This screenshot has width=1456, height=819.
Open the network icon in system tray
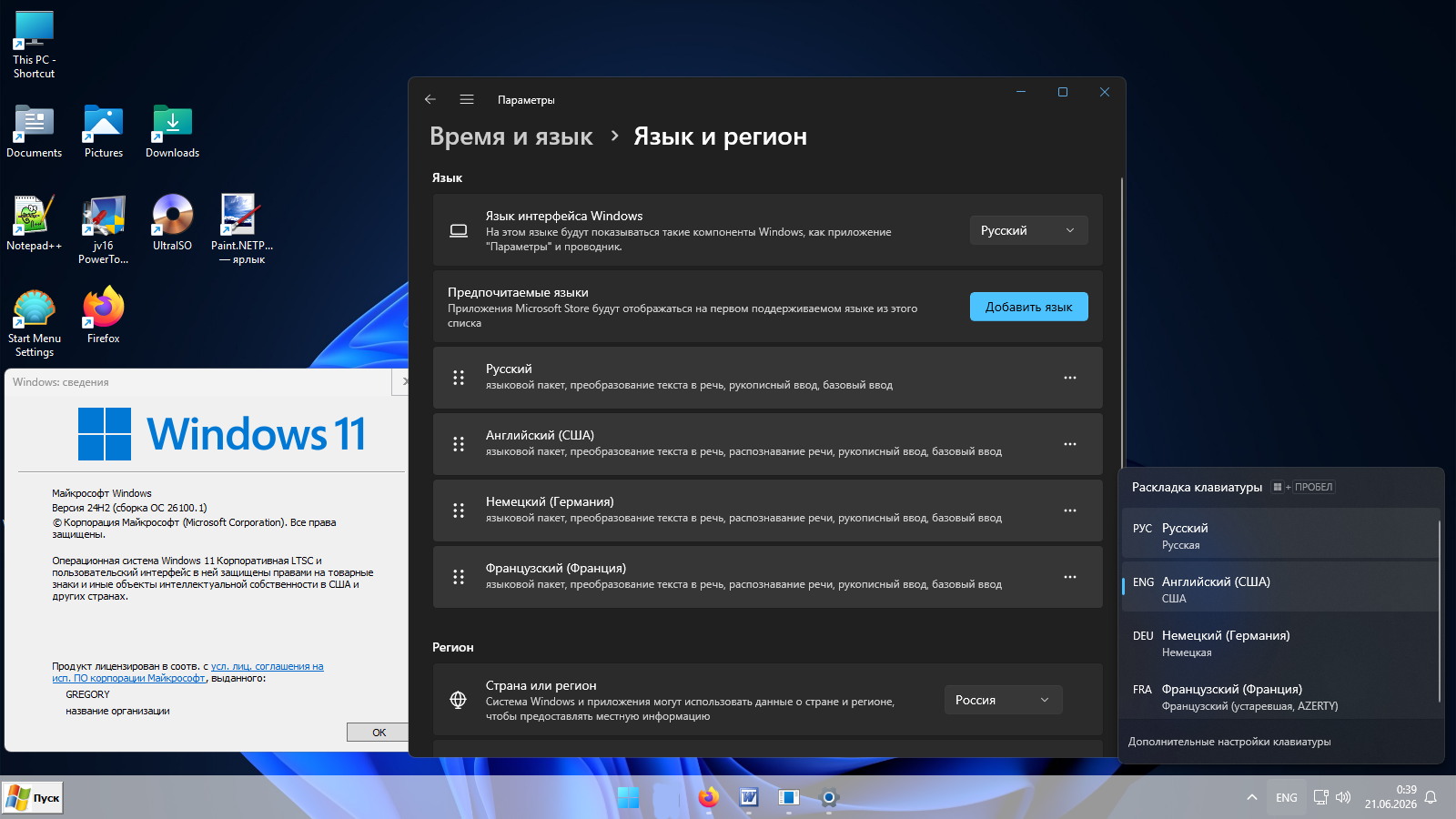coord(1320,797)
